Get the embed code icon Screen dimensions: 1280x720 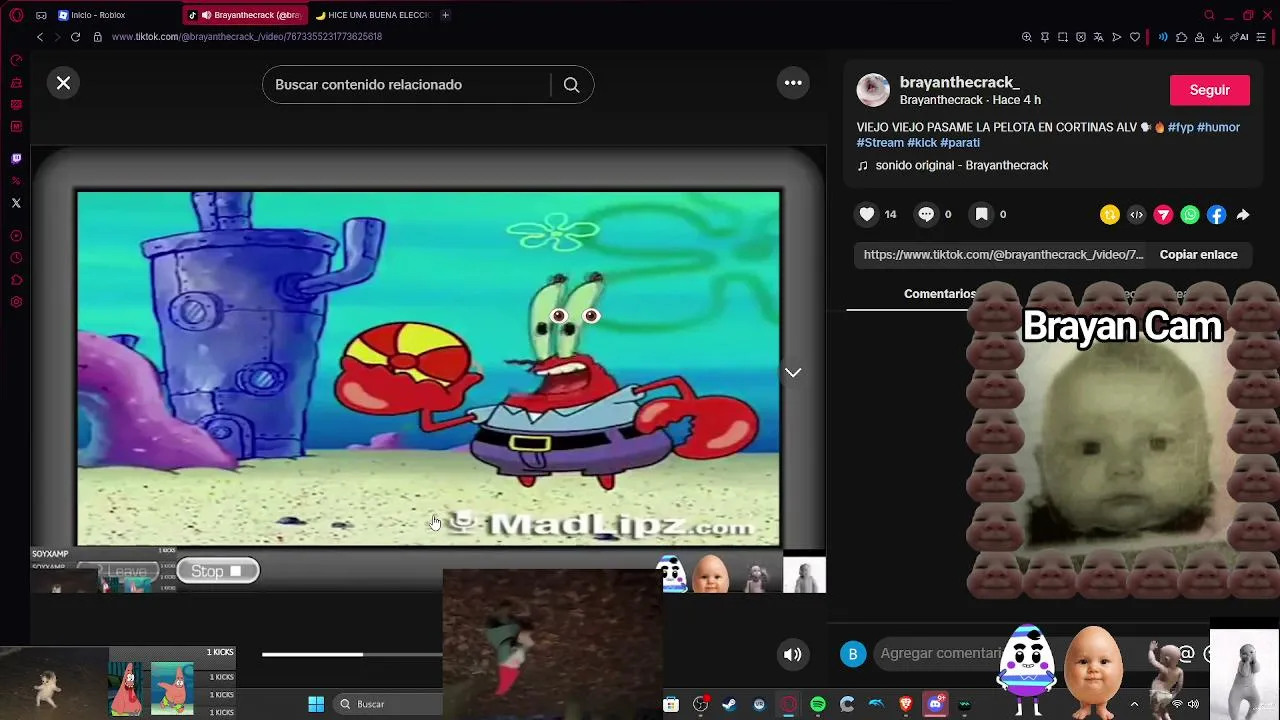(1136, 214)
